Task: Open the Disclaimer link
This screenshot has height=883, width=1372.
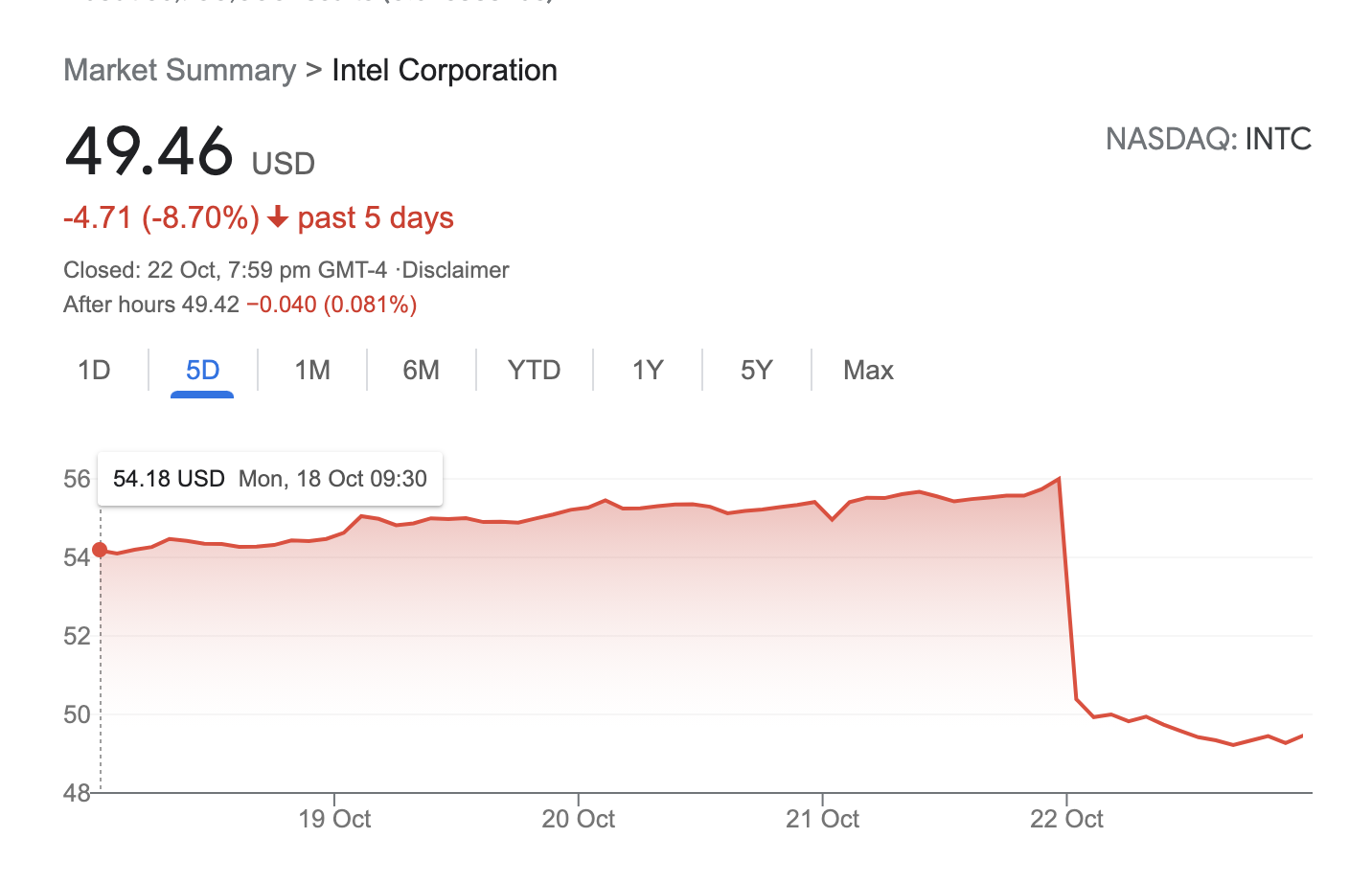Action: [455, 270]
